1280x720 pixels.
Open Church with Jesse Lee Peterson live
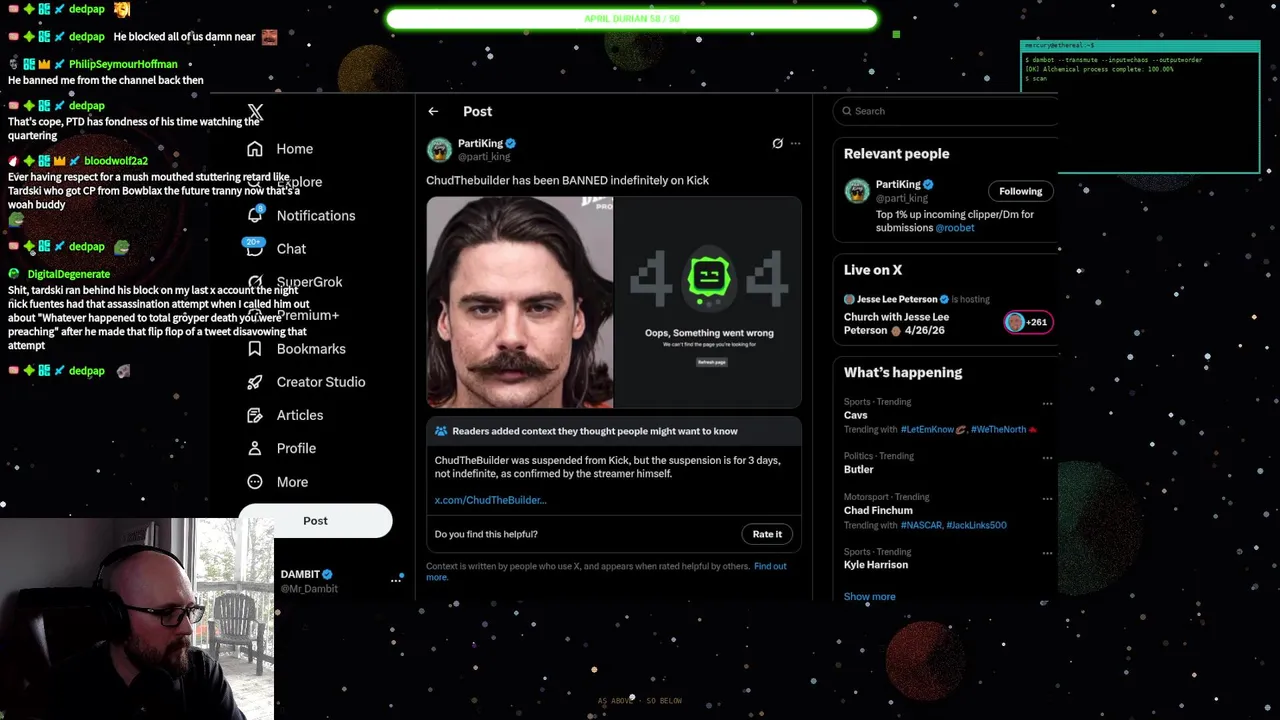896,324
